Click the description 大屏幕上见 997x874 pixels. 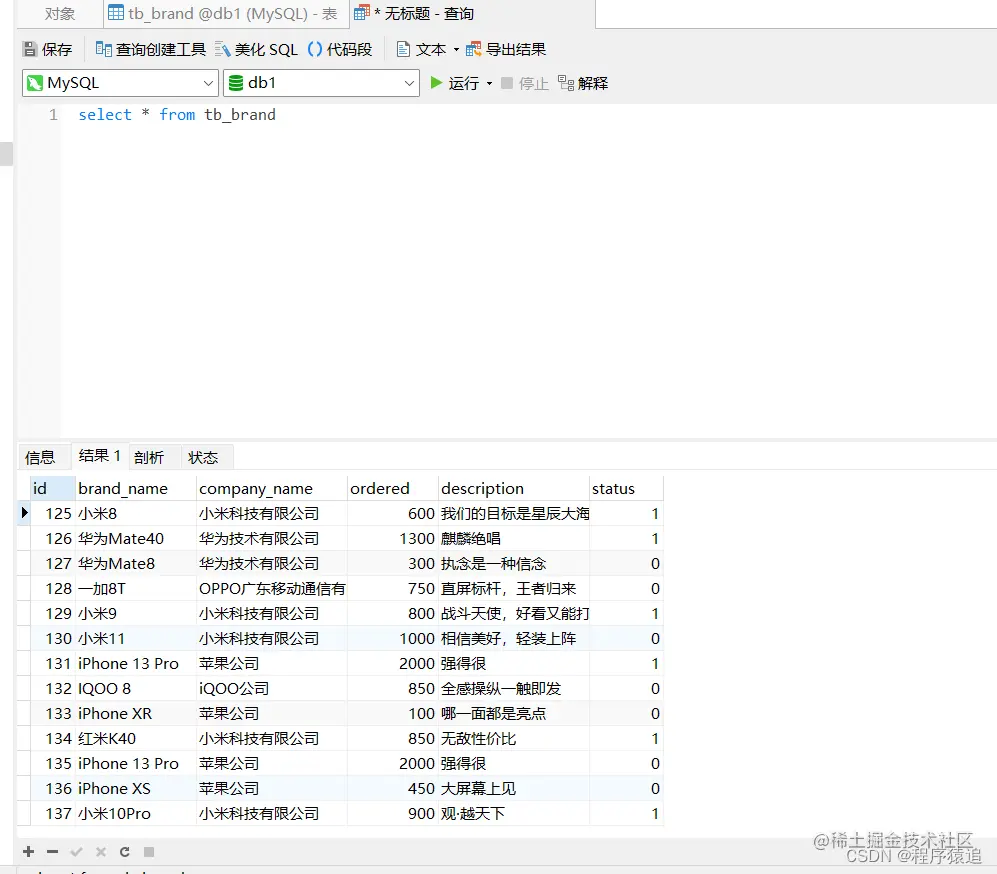pyautogui.click(x=514, y=788)
